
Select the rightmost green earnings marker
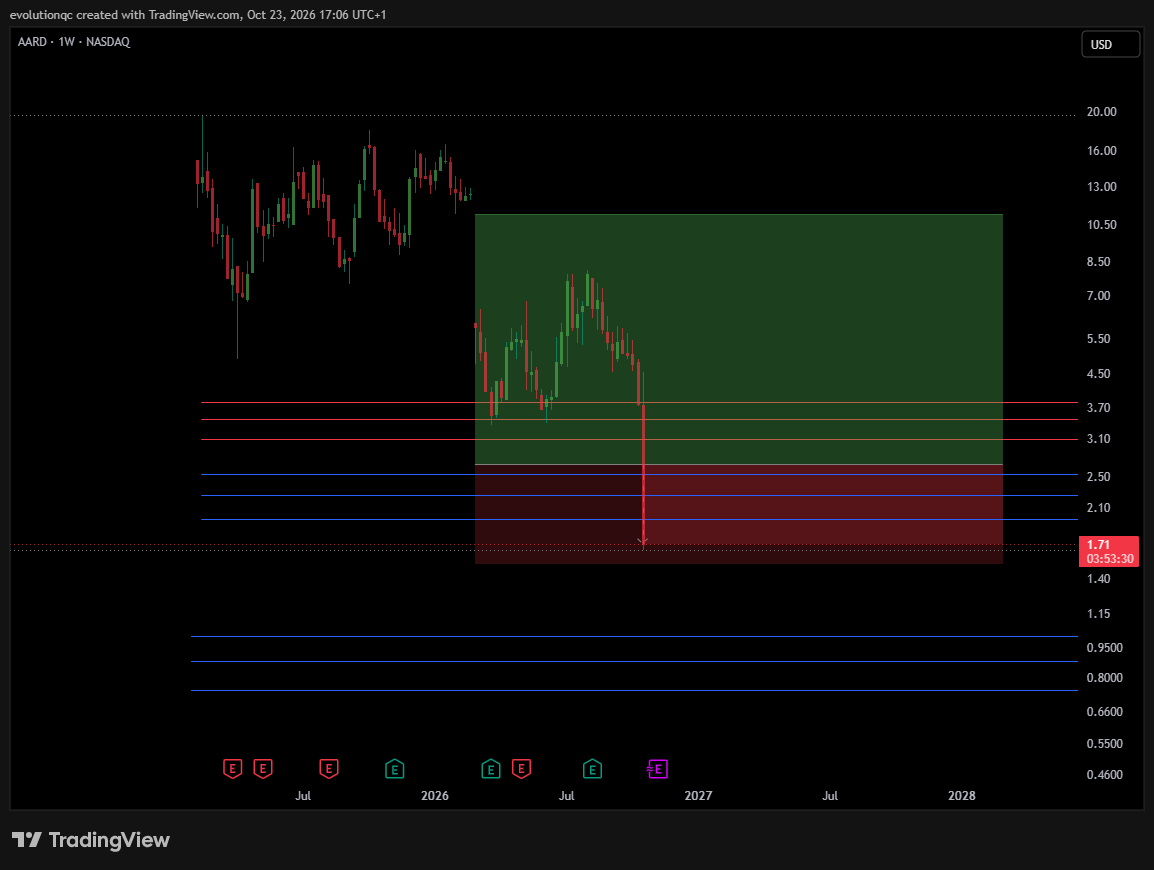[592, 769]
